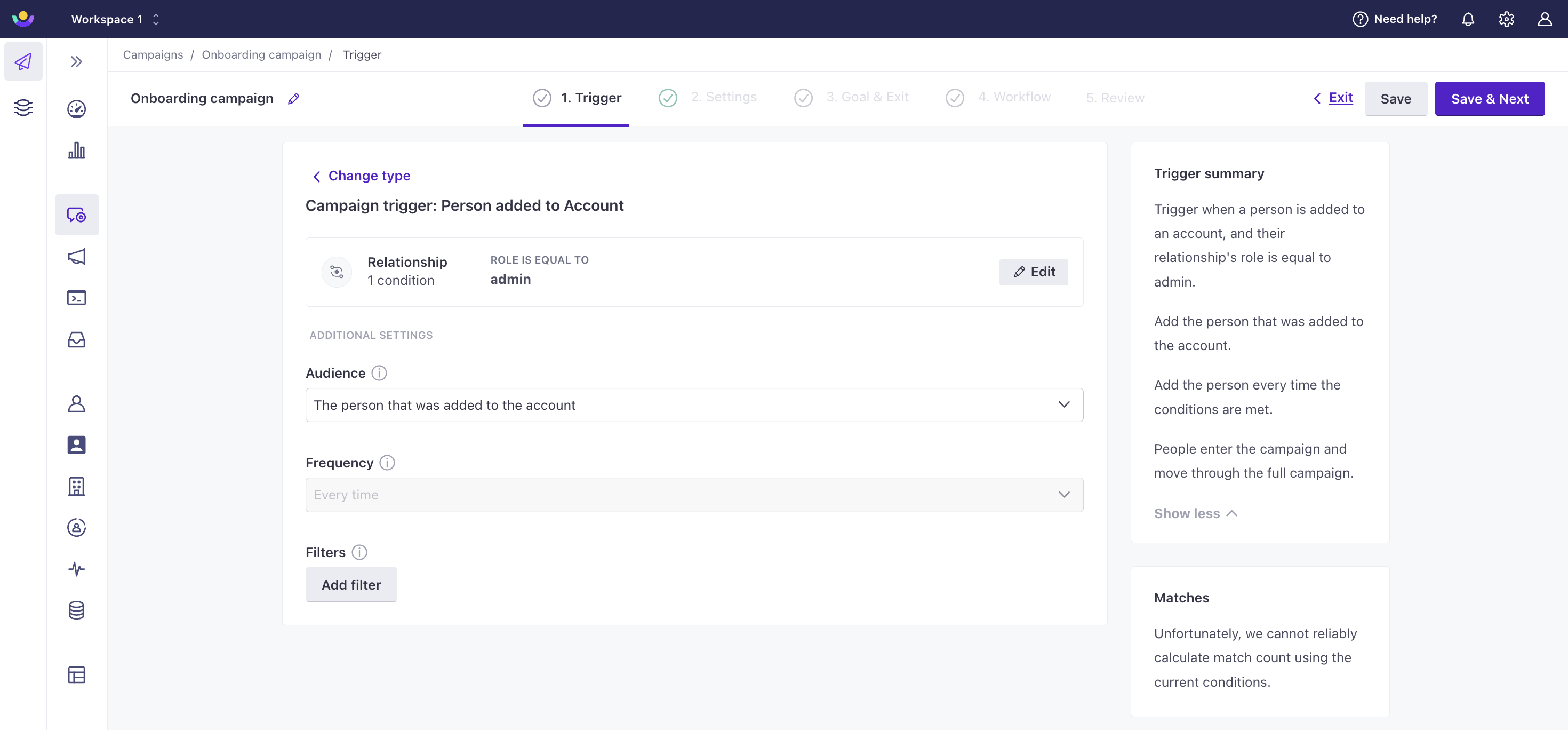
Task: Click the Inbox sidebar icon
Action: pyautogui.click(x=76, y=340)
